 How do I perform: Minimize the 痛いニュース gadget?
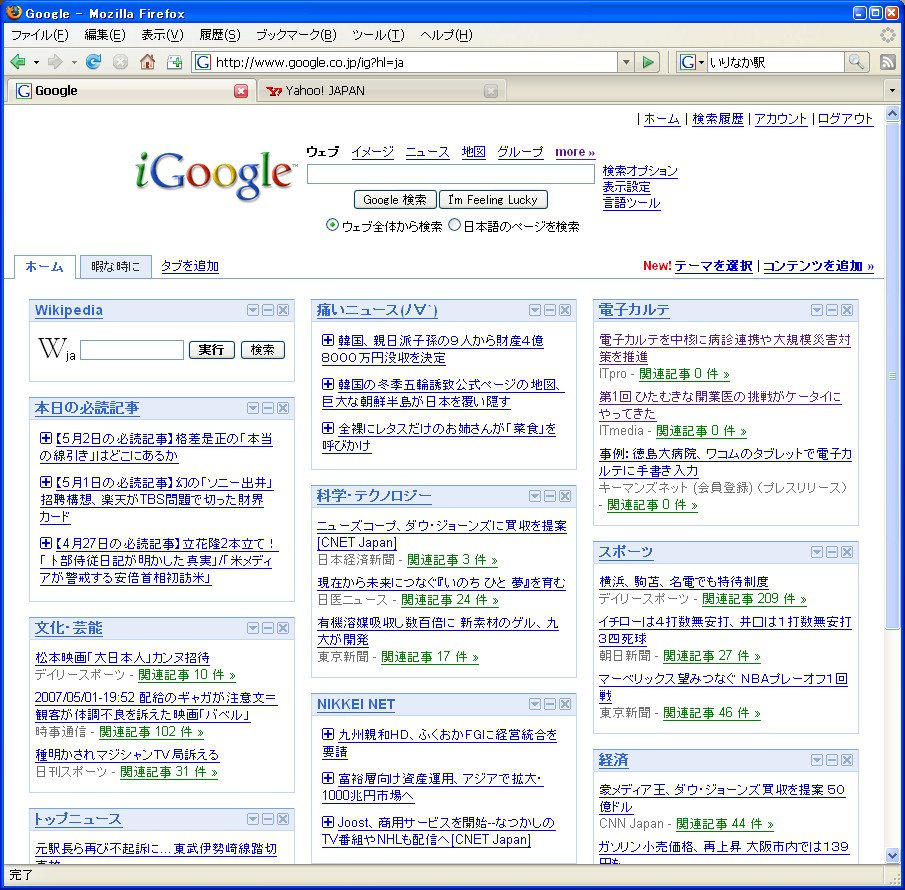(x=550, y=310)
